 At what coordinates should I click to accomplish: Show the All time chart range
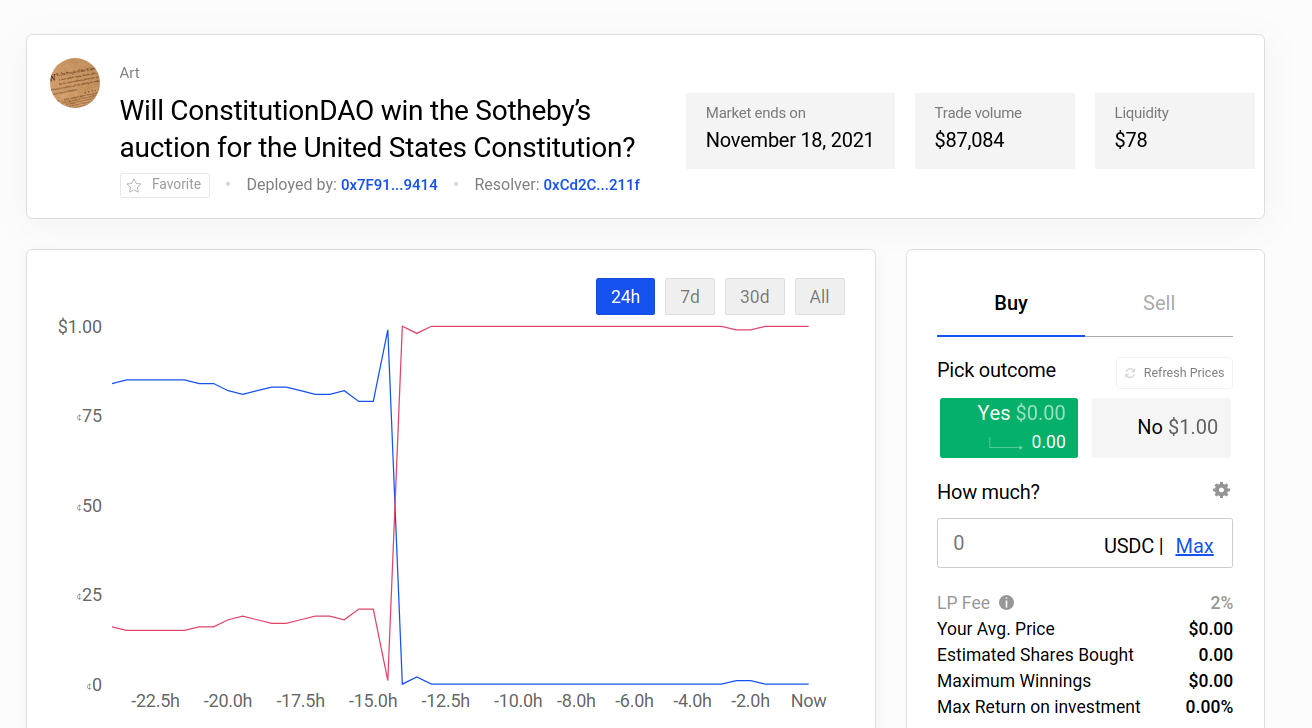click(819, 297)
